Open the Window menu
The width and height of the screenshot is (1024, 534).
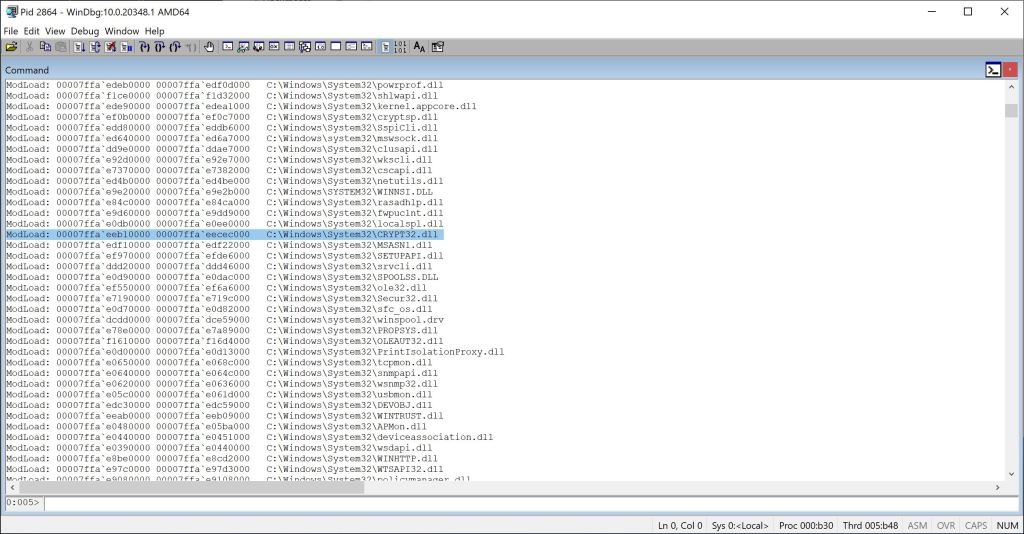tap(122, 31)
